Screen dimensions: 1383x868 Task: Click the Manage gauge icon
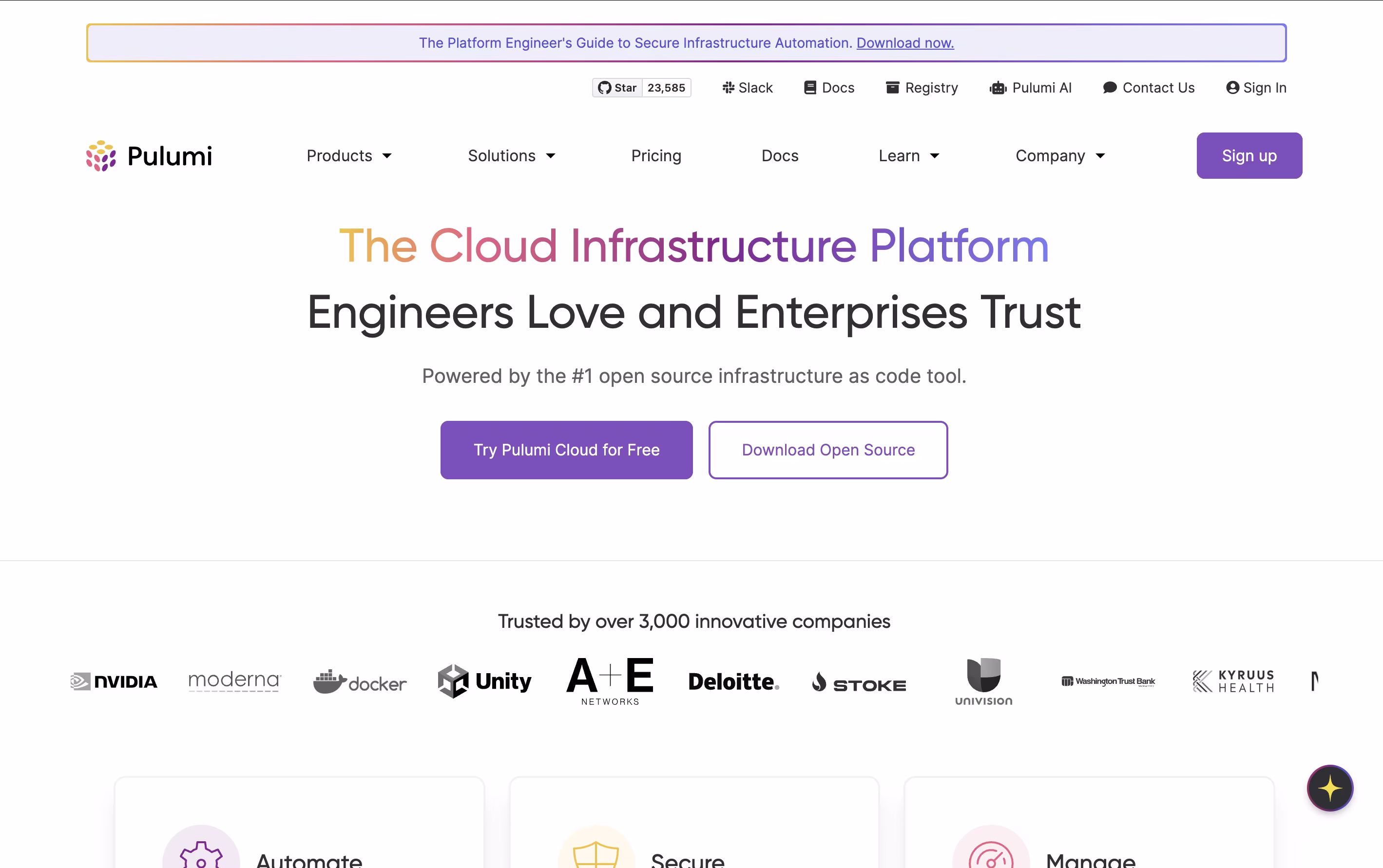point(991,855)
